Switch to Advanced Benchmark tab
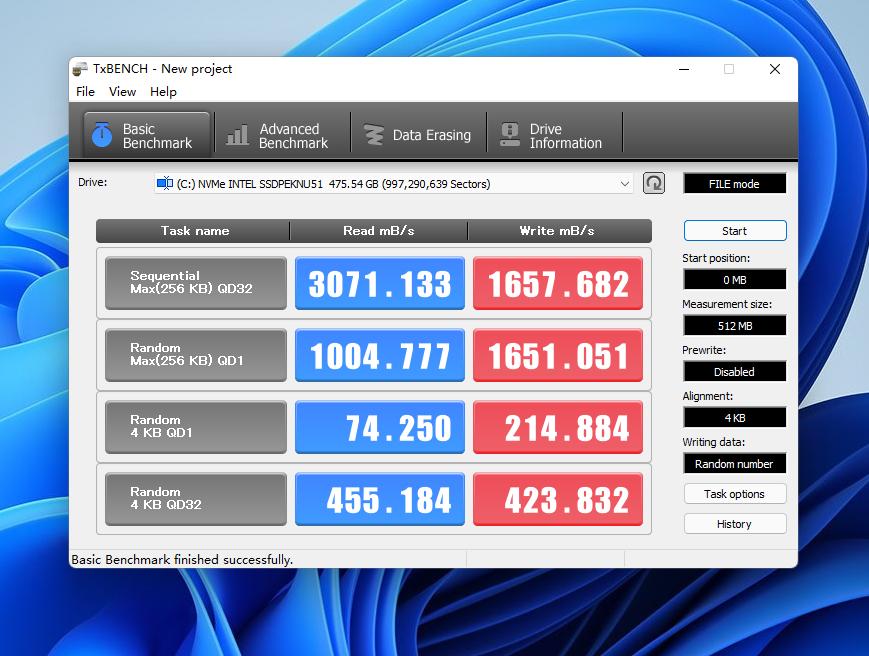 278,135
